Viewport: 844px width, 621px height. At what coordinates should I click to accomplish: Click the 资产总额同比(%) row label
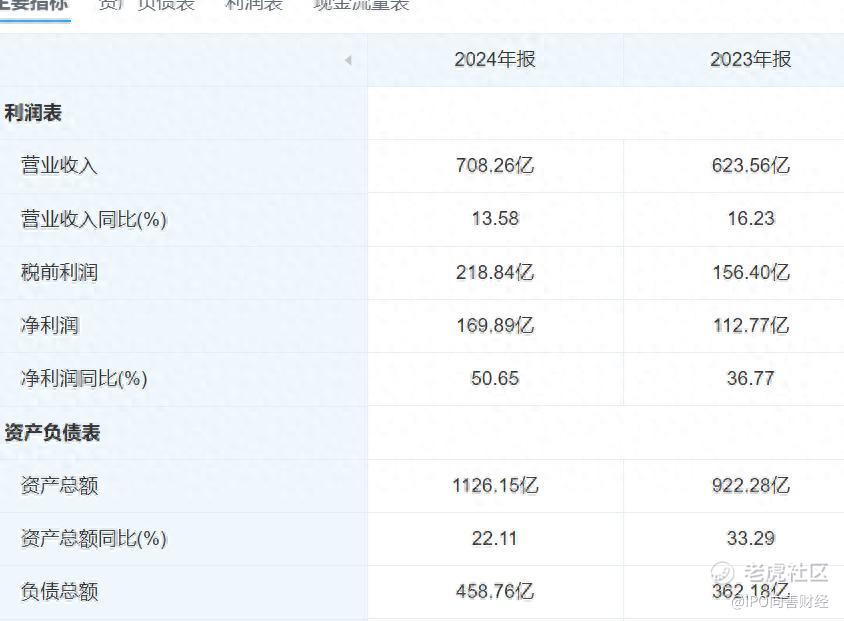point(94,538)
